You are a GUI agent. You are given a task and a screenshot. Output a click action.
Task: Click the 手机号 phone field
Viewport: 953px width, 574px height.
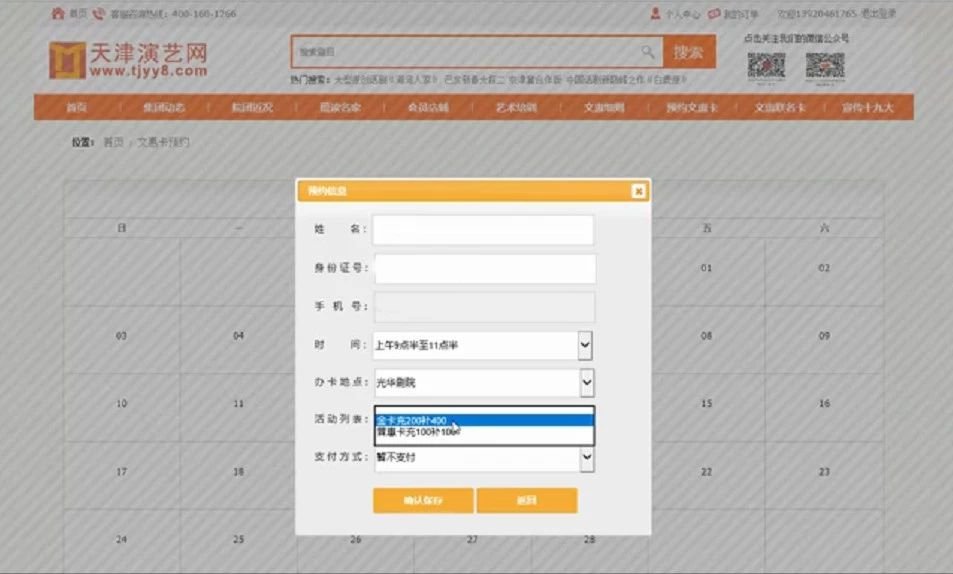484,306
